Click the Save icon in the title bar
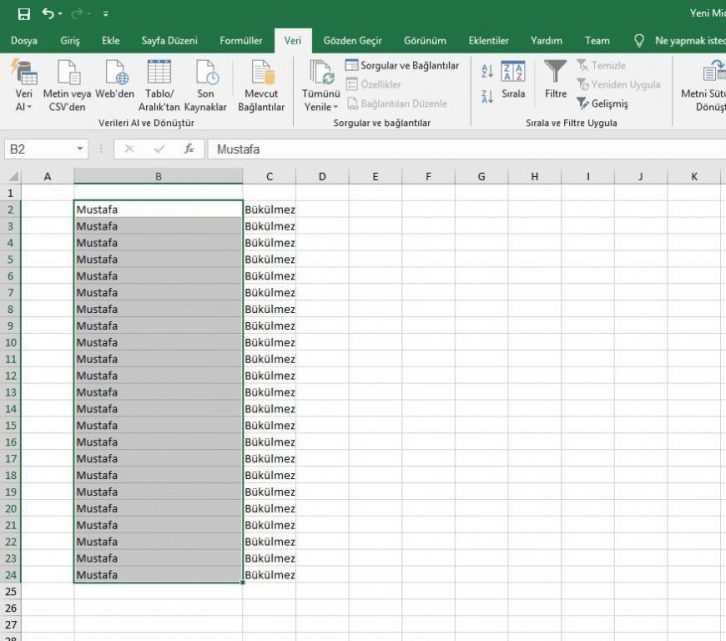This screenshot has width=726, height=641. click(23, 14)
